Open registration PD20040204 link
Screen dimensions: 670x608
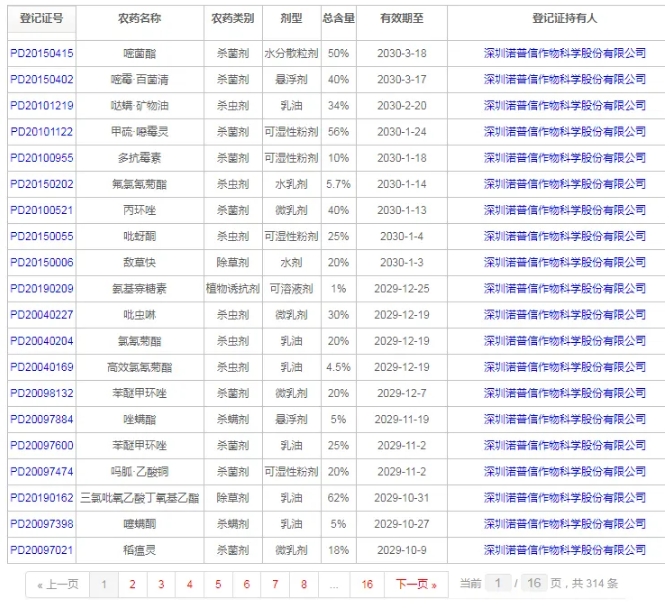42,341
